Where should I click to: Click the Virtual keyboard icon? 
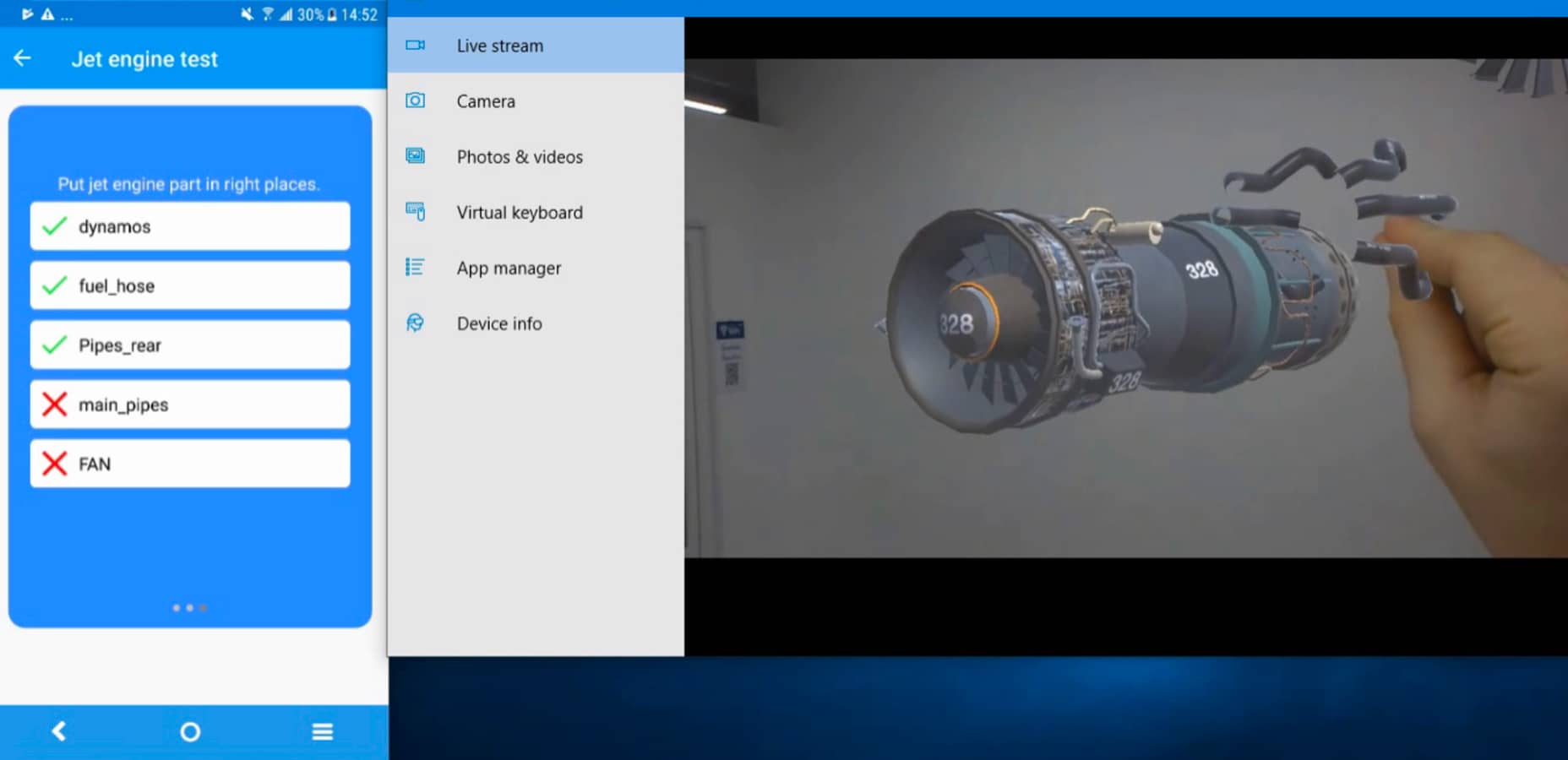[415, 212]
